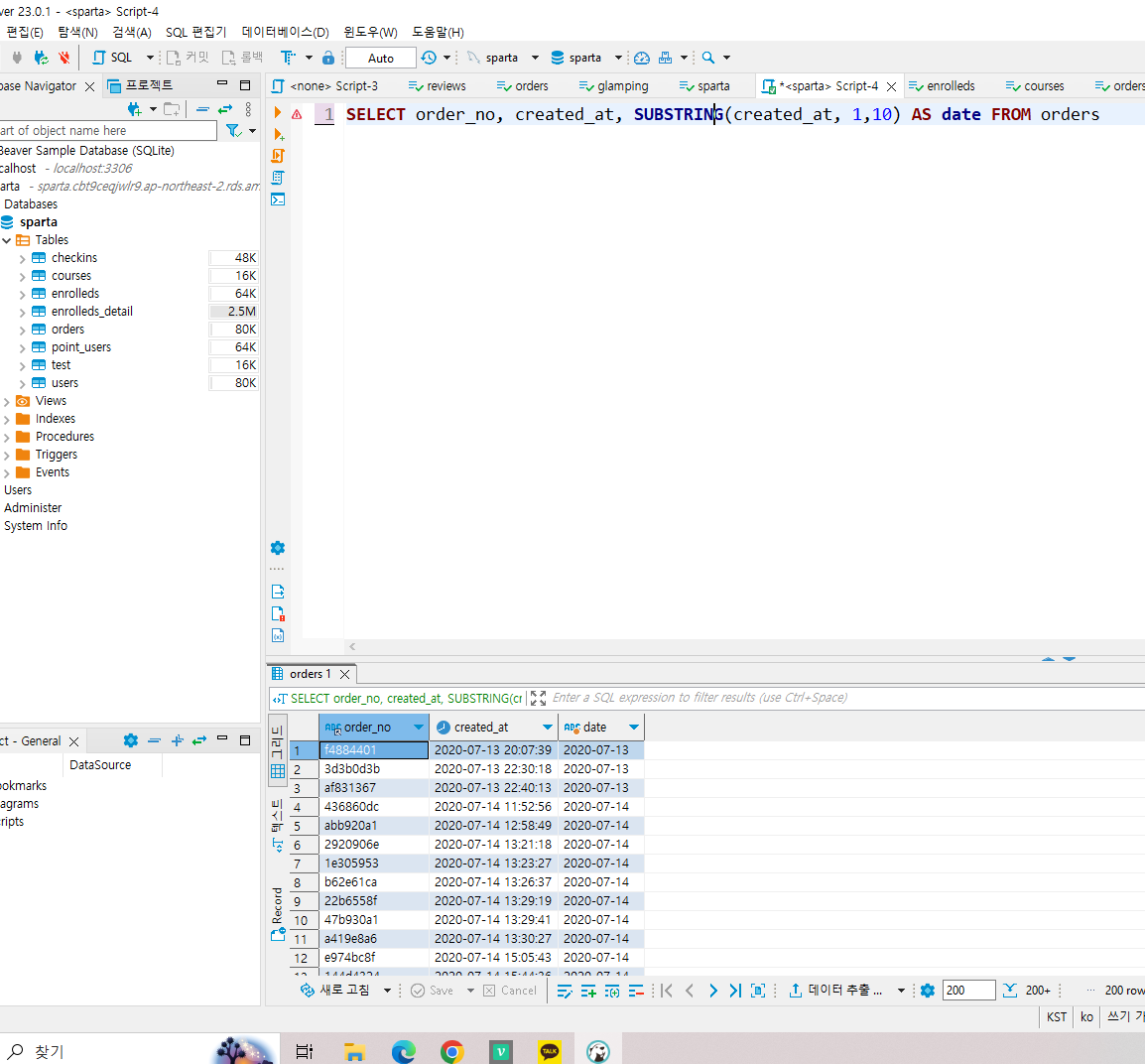The image size is (1145, 1064).
Task: Open script settings gear in the editor side bar
Action: pyautogui.click(x=278, y=548)
